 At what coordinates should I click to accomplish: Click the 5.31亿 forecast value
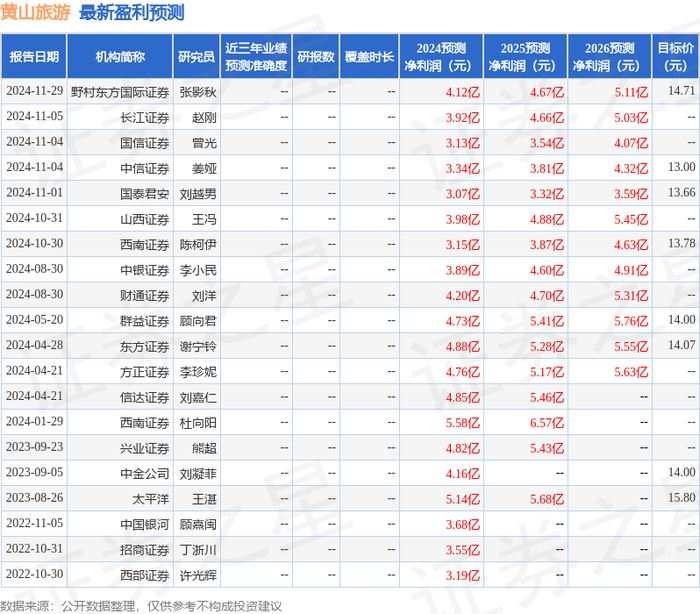point(631,296)
